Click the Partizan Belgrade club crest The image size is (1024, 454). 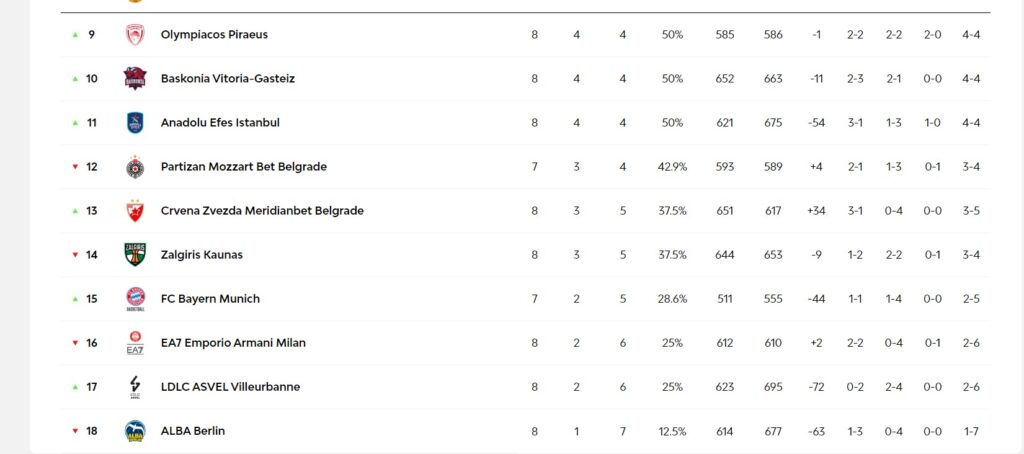(x=135, y=167)
